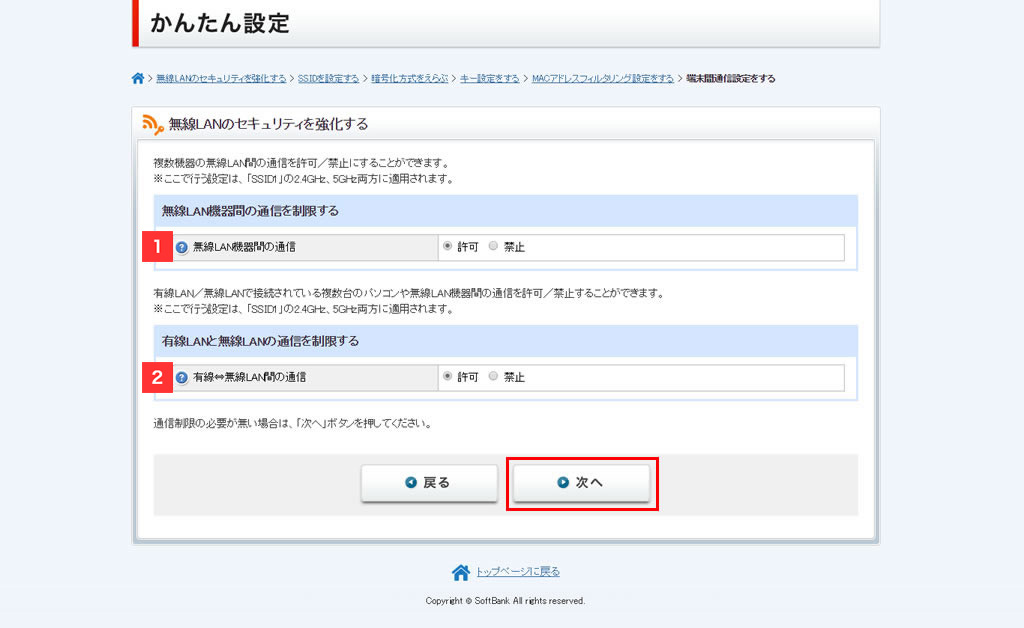Select 許可 for 有線⇔無線LAN間の通信
The height and width of the screenshot is (628, 1024).
click(x=447, y=377)
